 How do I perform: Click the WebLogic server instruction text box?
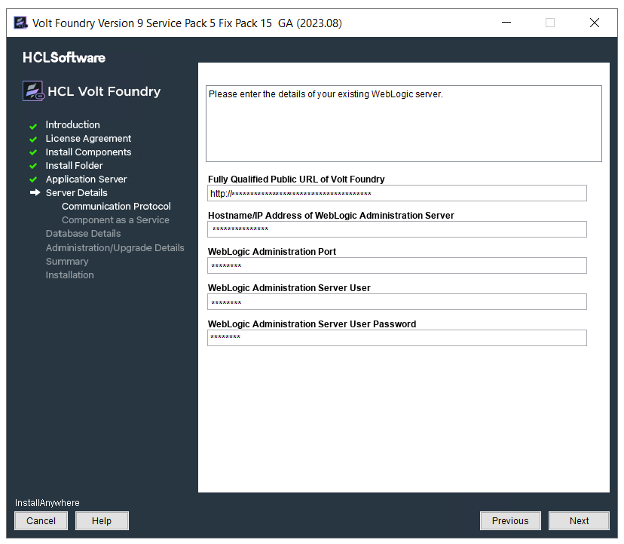tap(404, 123)
